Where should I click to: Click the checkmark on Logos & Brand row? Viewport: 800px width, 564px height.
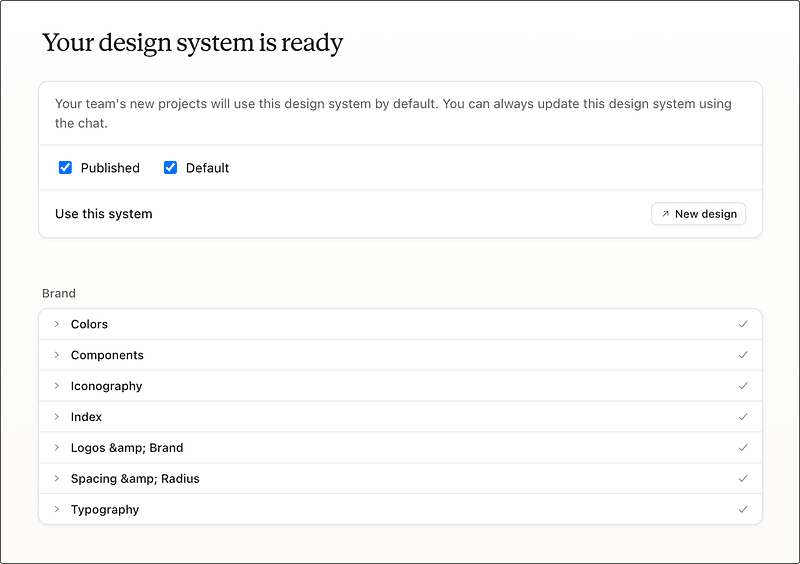tap(743, 448)
